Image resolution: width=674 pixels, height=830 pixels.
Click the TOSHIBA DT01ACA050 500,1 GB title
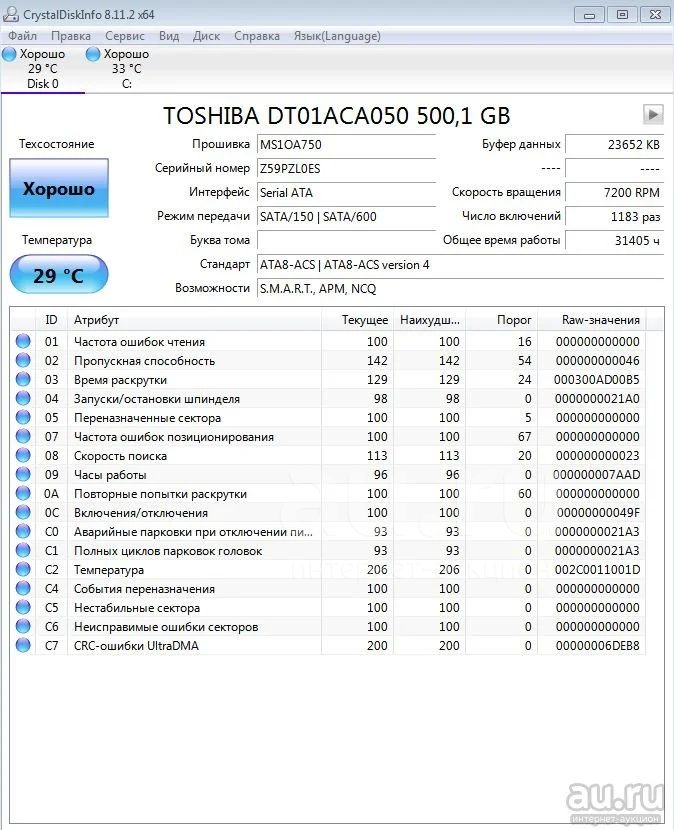click(x=336, y=115)
